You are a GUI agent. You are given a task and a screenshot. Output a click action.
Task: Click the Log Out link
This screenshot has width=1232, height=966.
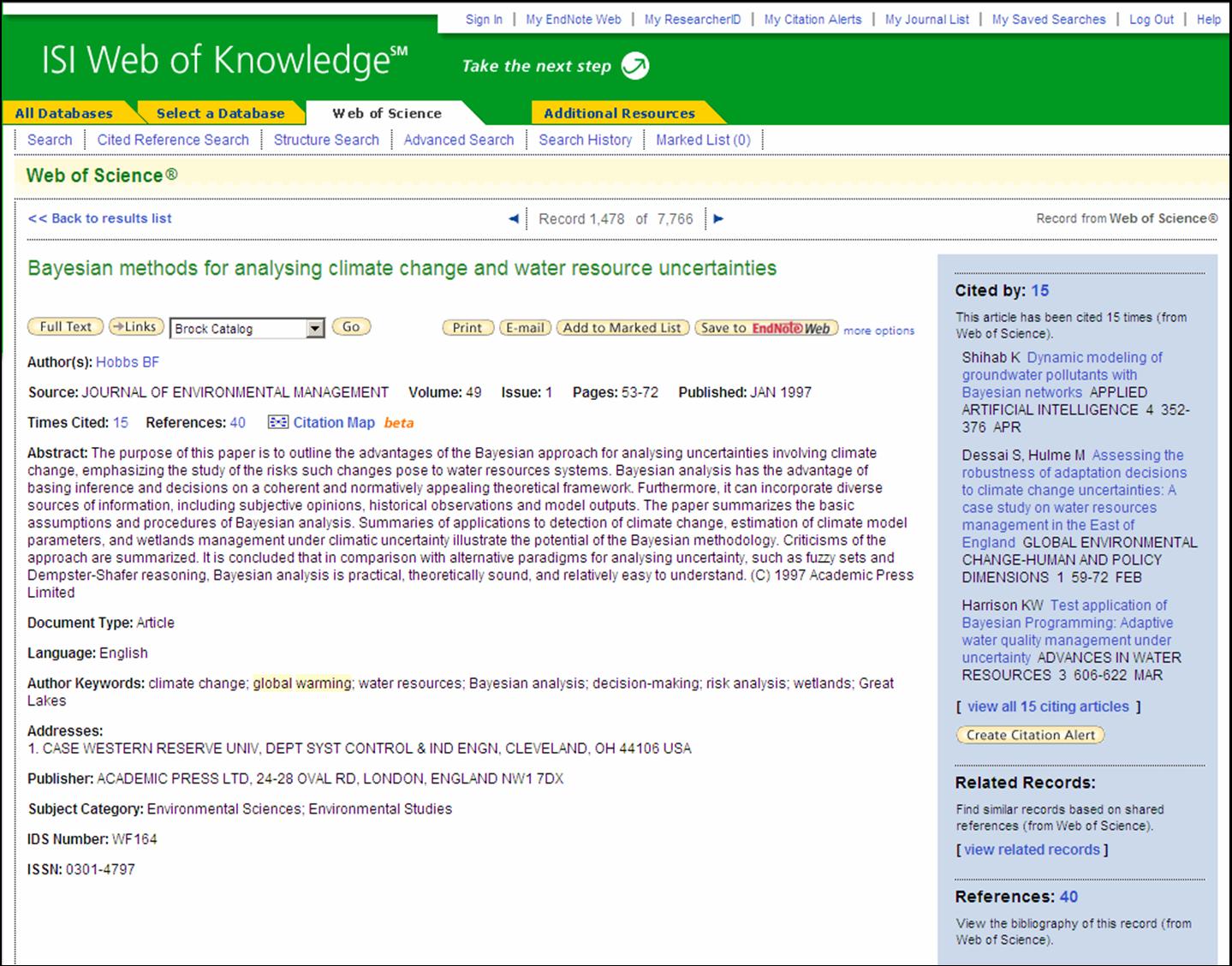(x=1152, y=19)
